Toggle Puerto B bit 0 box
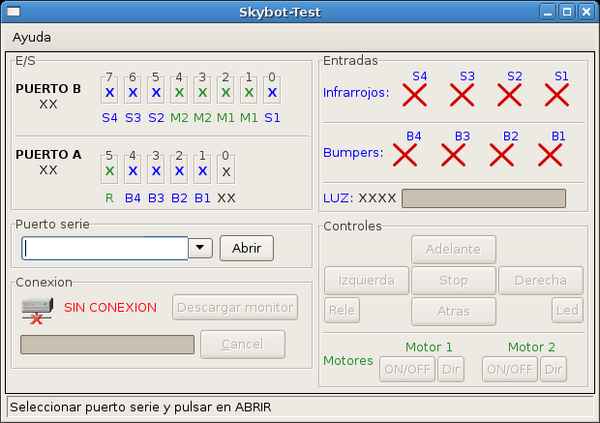The image size is (600, 423). [x=271, y=92]
